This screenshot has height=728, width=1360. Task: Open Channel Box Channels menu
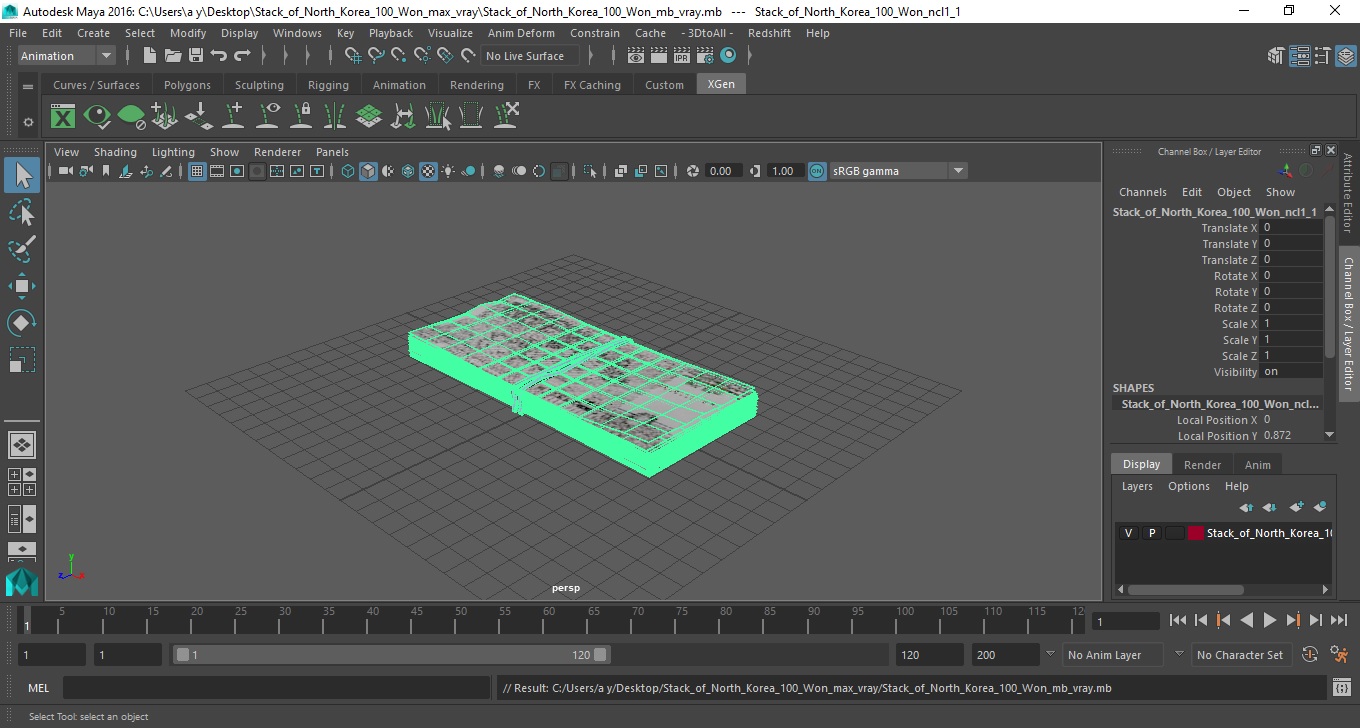[x=1142, y=192]
